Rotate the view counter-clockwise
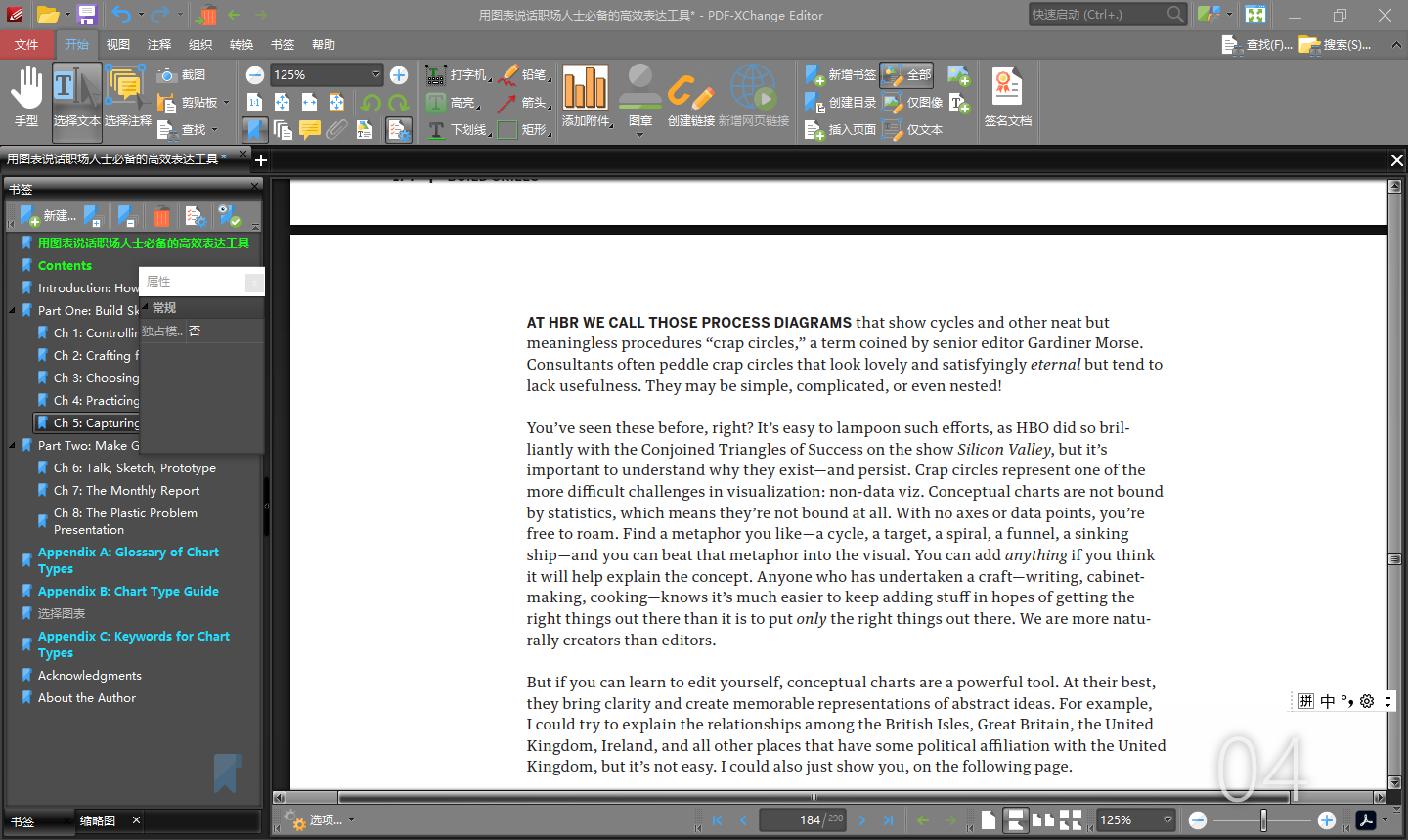 [x=371, y=103]
